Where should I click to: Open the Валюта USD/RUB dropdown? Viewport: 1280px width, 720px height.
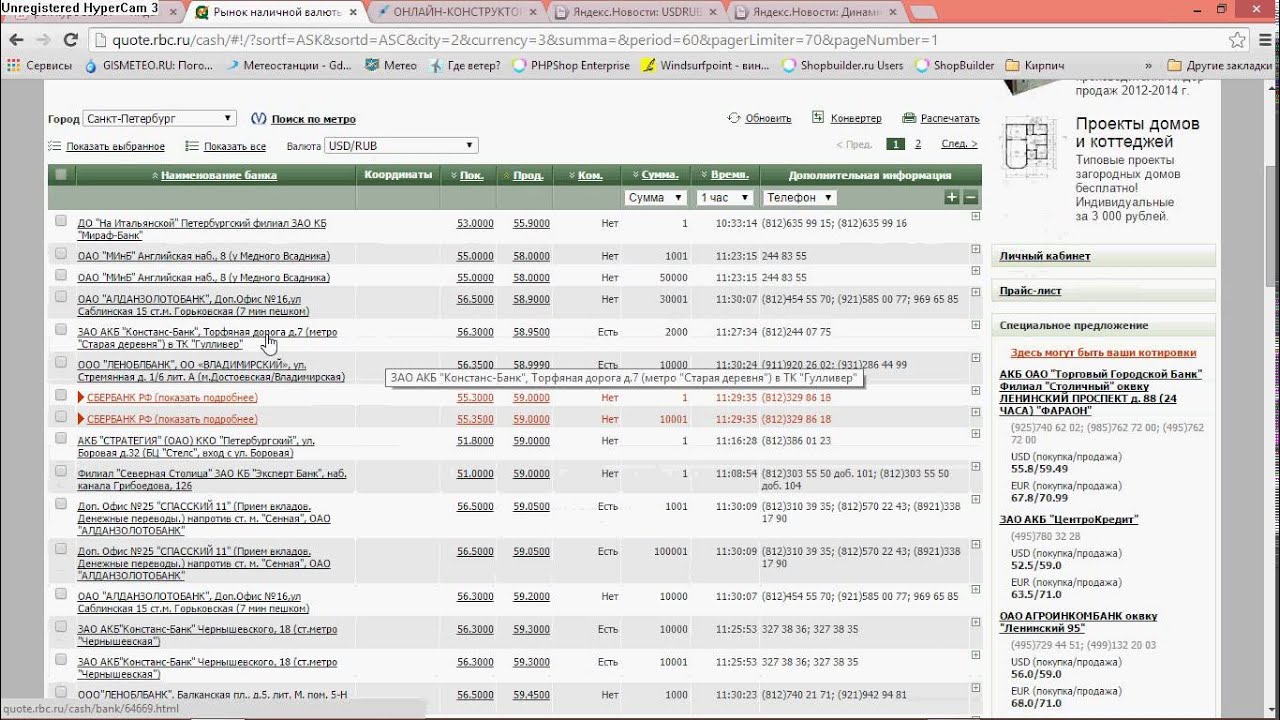pos(401,146)
